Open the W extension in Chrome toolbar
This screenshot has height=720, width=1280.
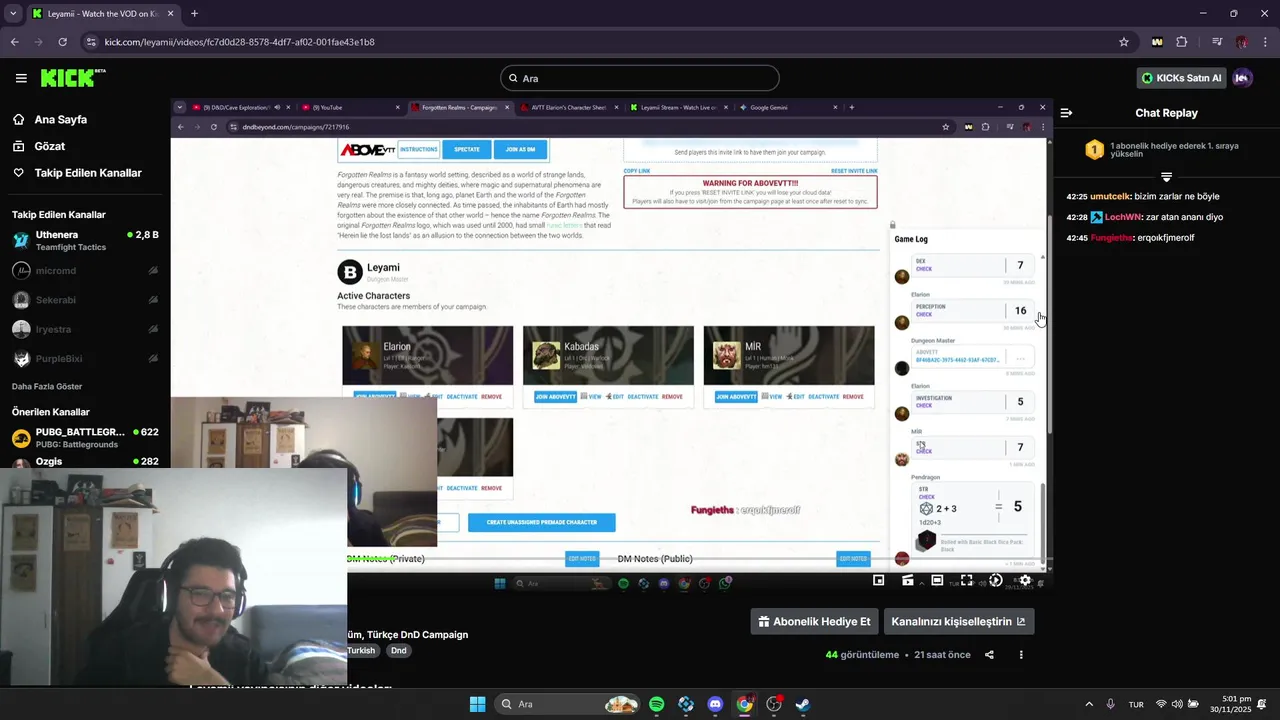point(1157,42)
